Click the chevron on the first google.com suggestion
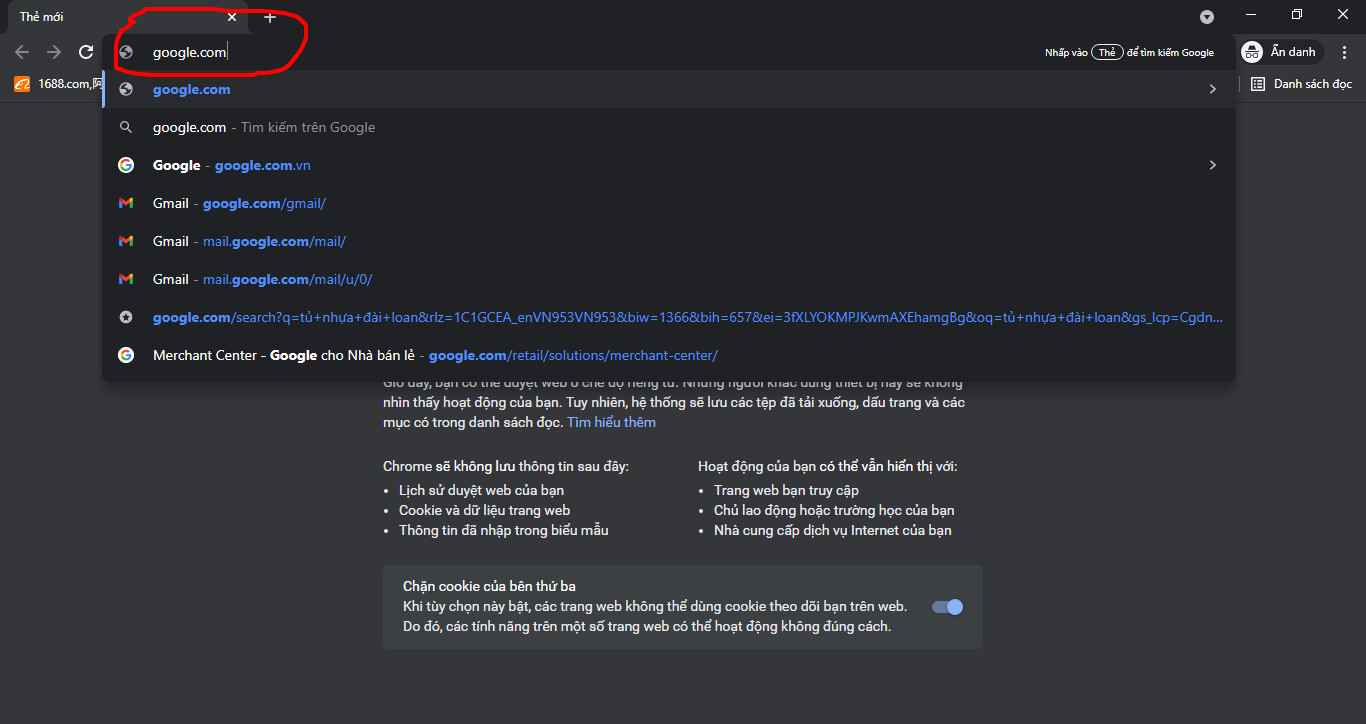Image resolution: width=1366 pixels, height=724 pixels. (1212, 89)
